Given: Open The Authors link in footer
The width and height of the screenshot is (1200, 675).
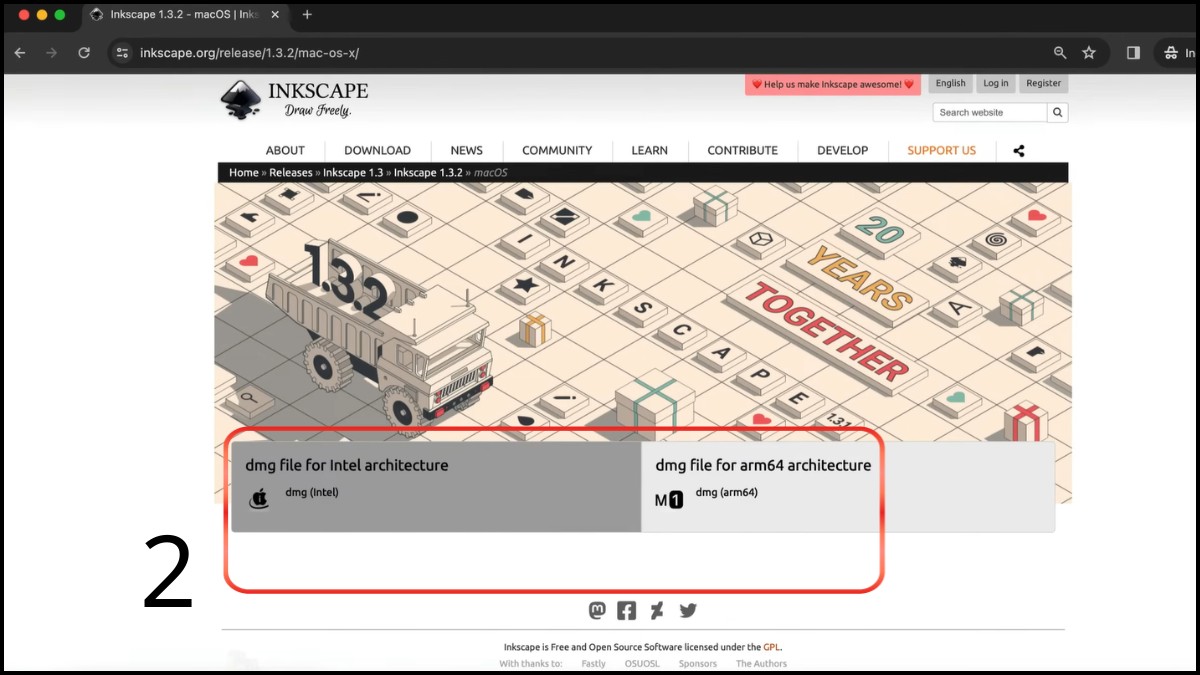Looking at the screenshot, I should pos(761,664).
